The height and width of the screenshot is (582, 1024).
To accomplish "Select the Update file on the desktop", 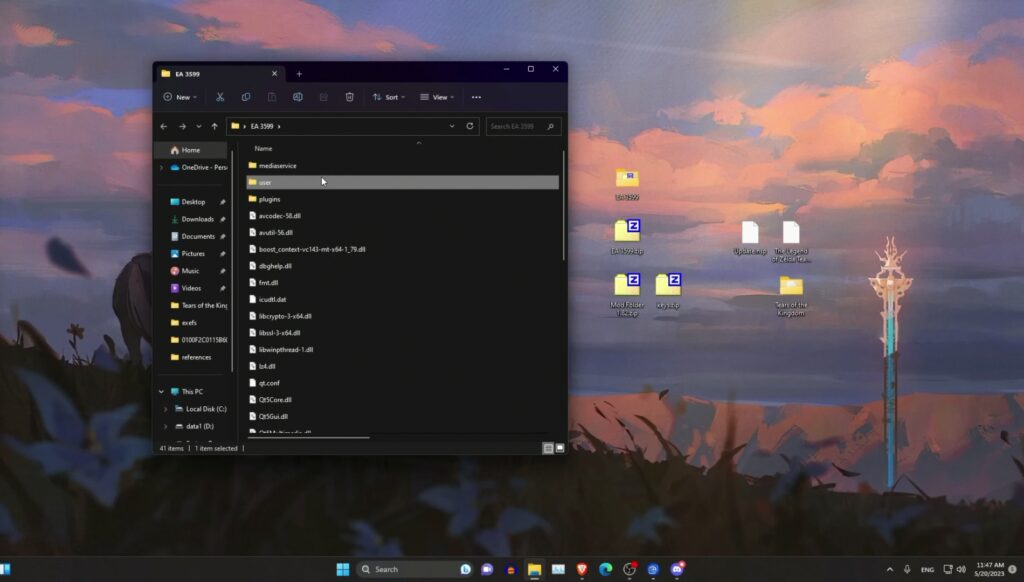I will tap(750, 238).
